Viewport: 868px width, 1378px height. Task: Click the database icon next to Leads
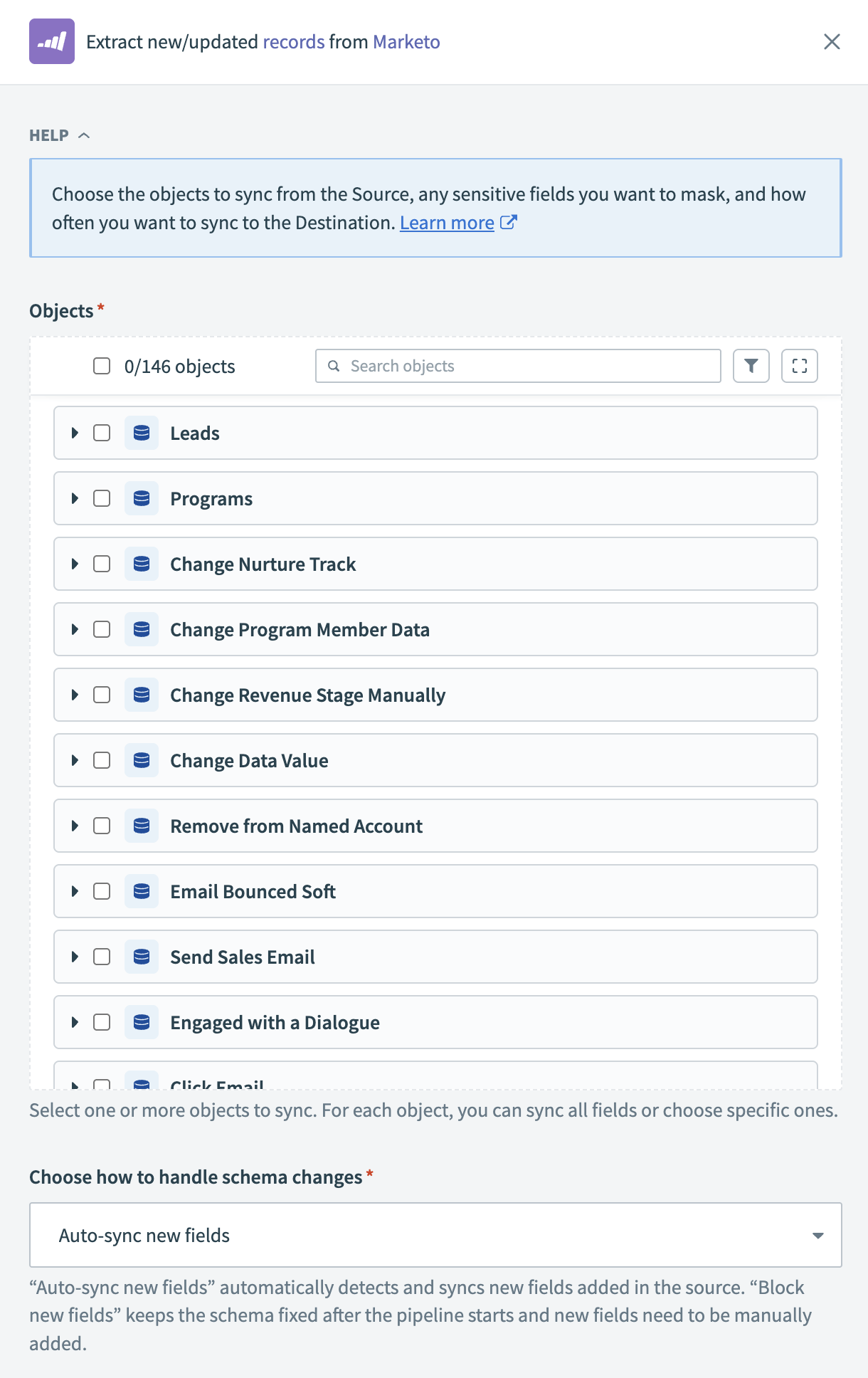coord(142,433)
